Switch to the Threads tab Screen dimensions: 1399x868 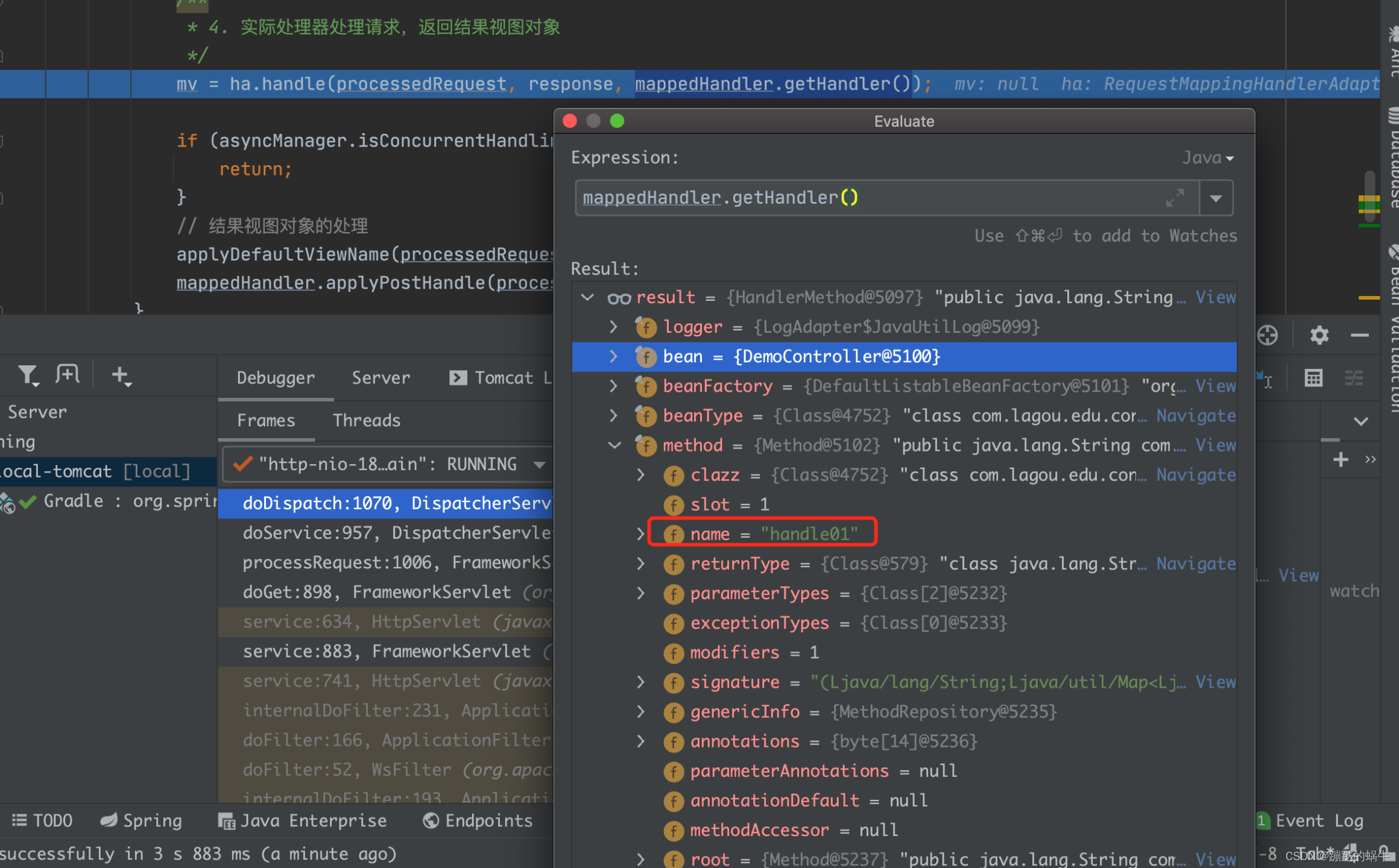(x=366, y=420)
